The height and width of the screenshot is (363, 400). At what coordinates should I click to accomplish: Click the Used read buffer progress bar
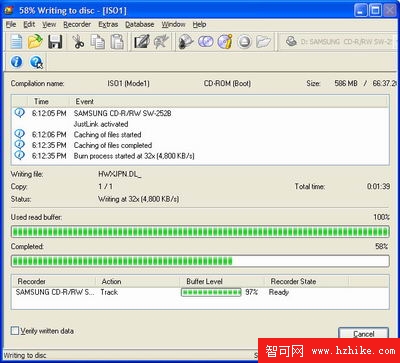(200, 231)
